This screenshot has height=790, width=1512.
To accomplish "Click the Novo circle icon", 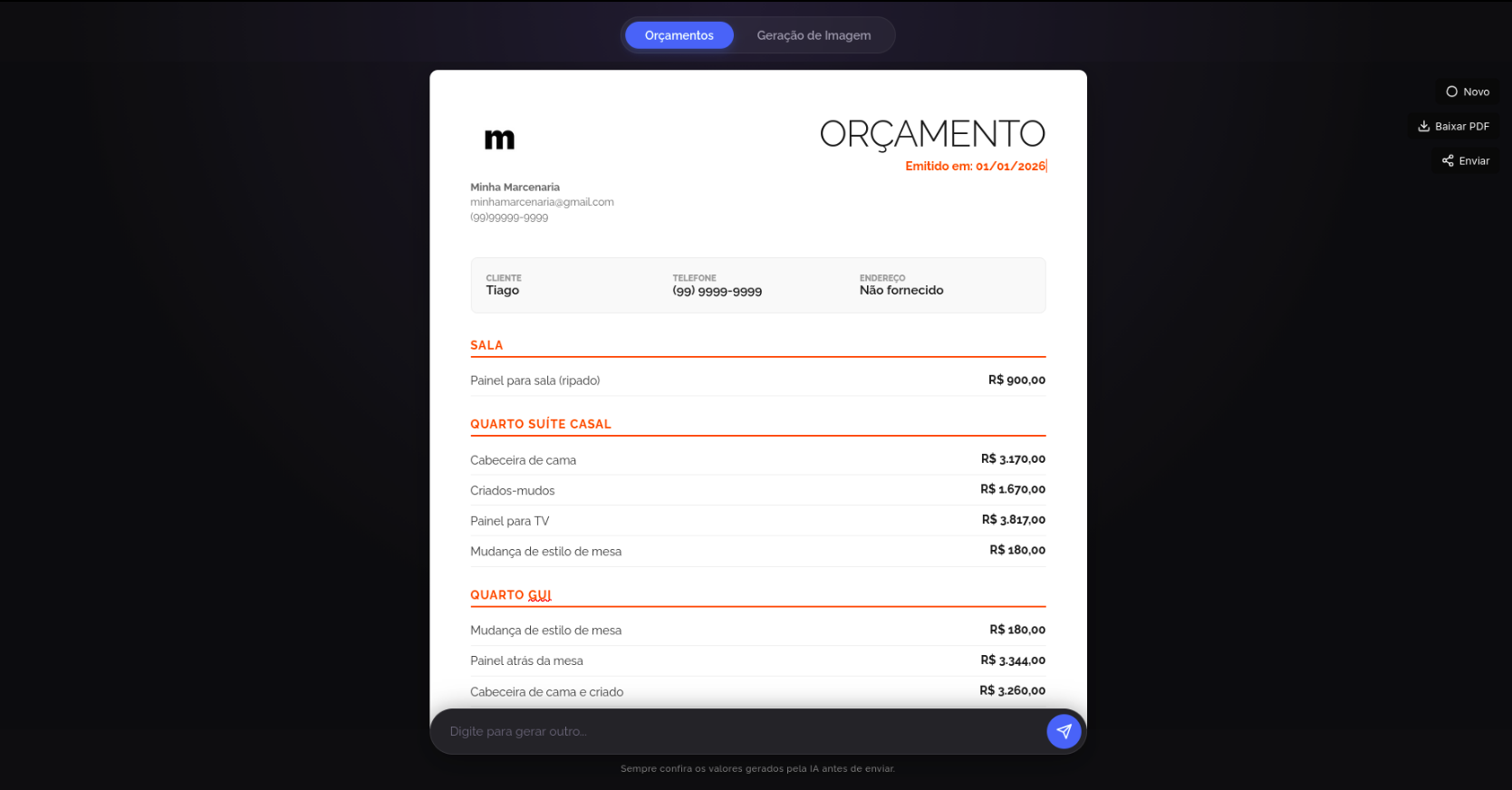I will pyautogui.click(x=1451, y=92).
